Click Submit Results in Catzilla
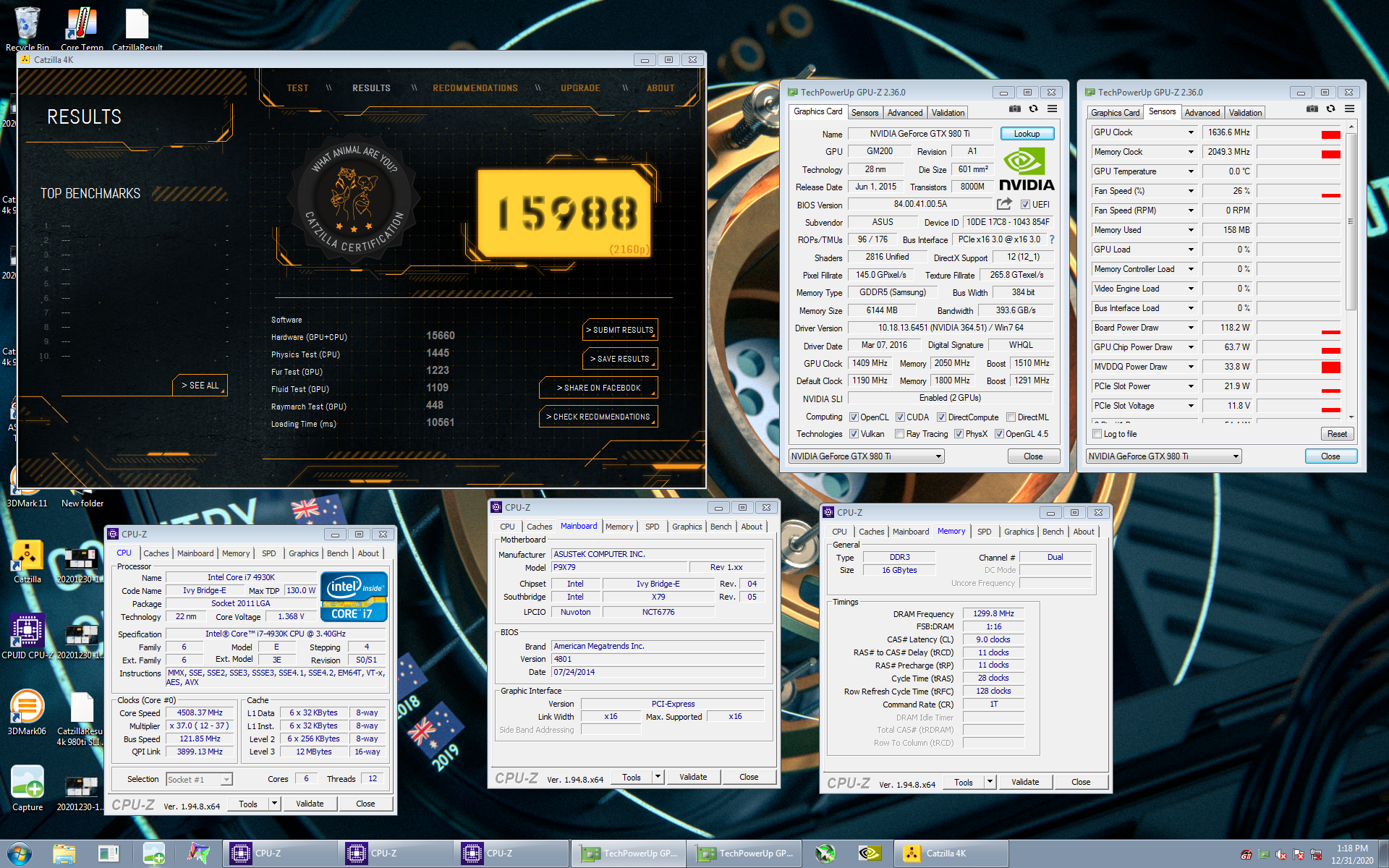This screenshot has height=868, width=1389. [x=620, y=330]
